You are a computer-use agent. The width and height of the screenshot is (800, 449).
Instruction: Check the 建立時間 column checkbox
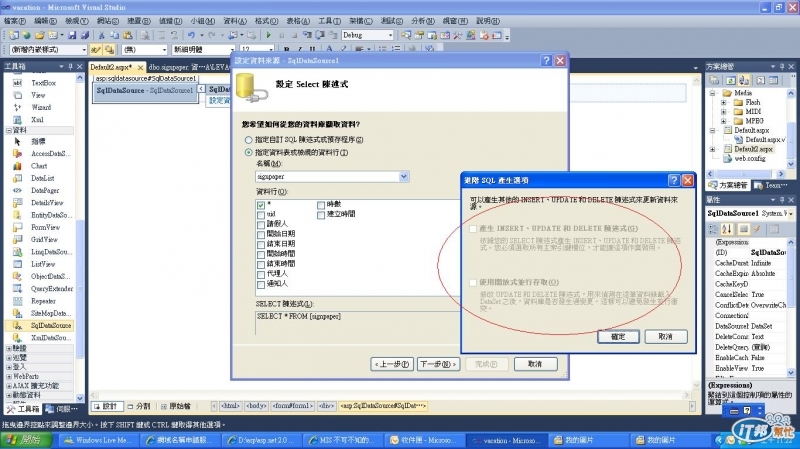321,215
